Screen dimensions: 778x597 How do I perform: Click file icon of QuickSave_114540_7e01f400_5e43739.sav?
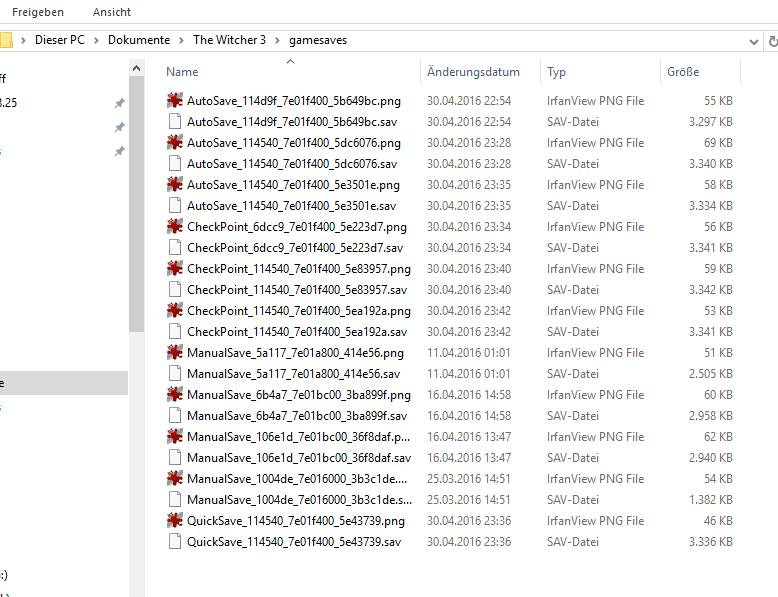point(174,542)
